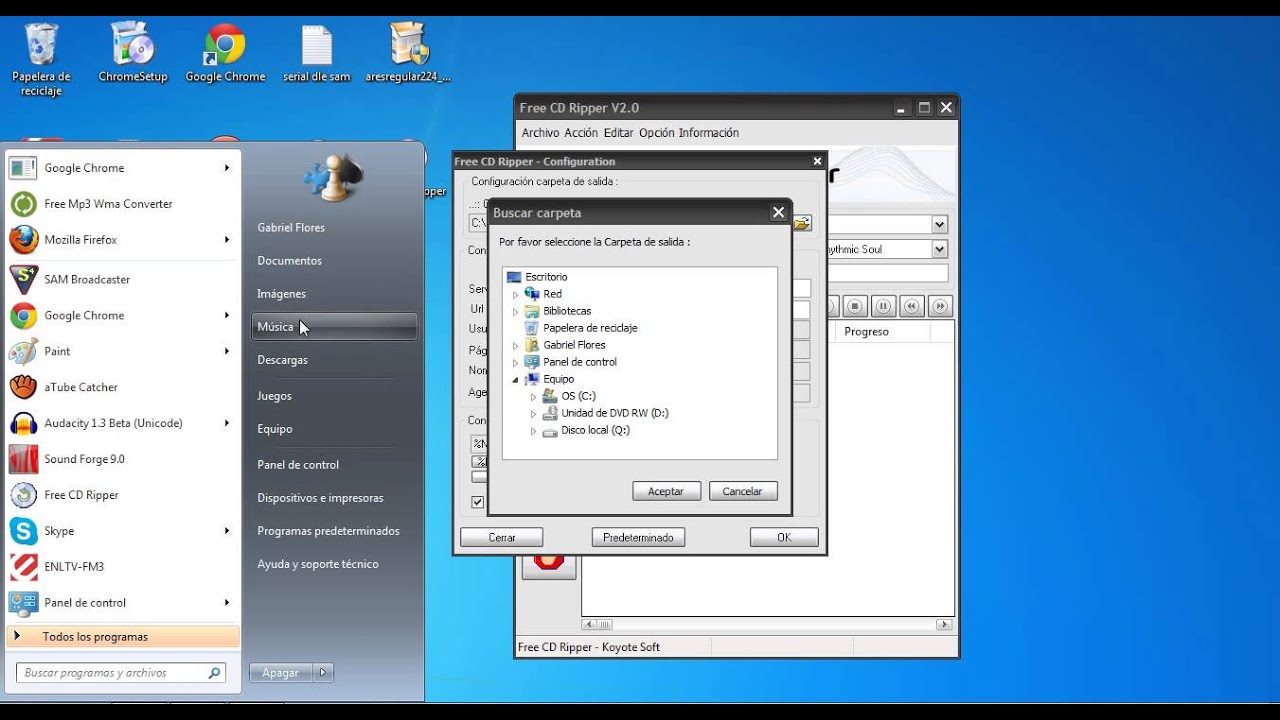The image size is (1280, 720).
Task: Select the Papelera de reciclaje desktop icon
Action: pyautogui.click(x=41, y=60)
